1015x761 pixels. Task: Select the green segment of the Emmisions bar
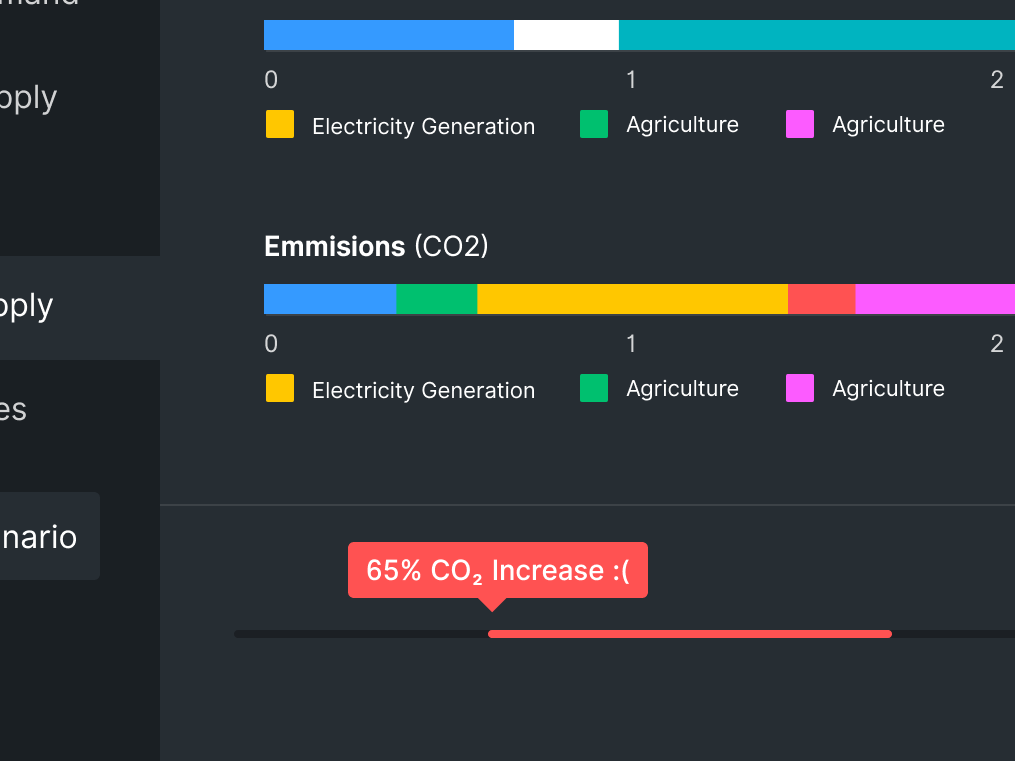[x=436, y=298]
